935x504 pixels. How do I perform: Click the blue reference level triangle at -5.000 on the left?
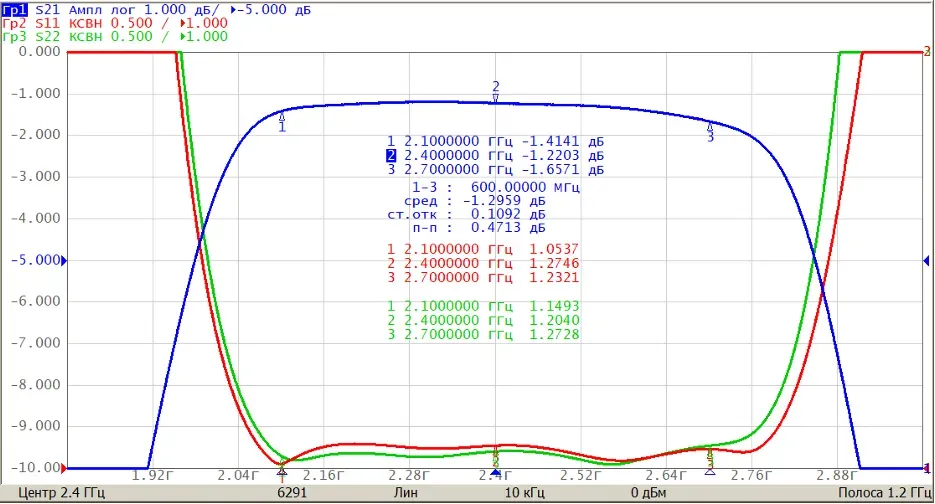click(x=64, y=261)
